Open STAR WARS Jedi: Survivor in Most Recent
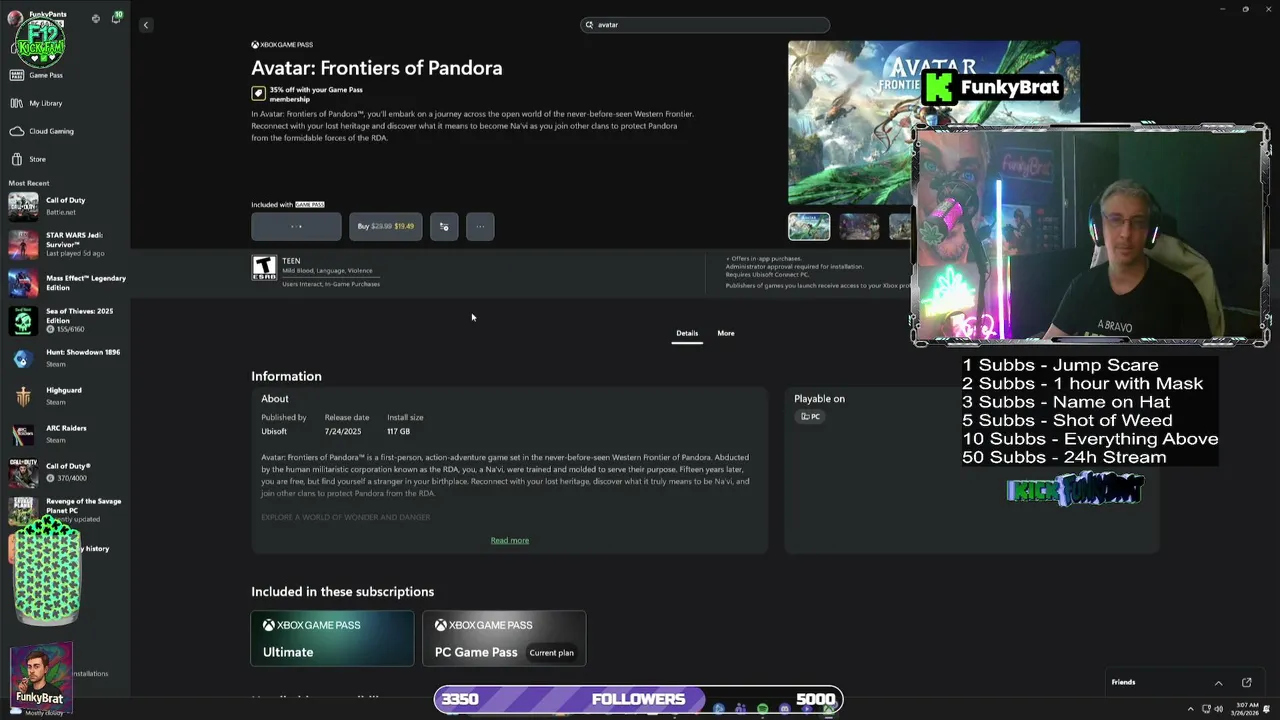 (x=65, y=244)
